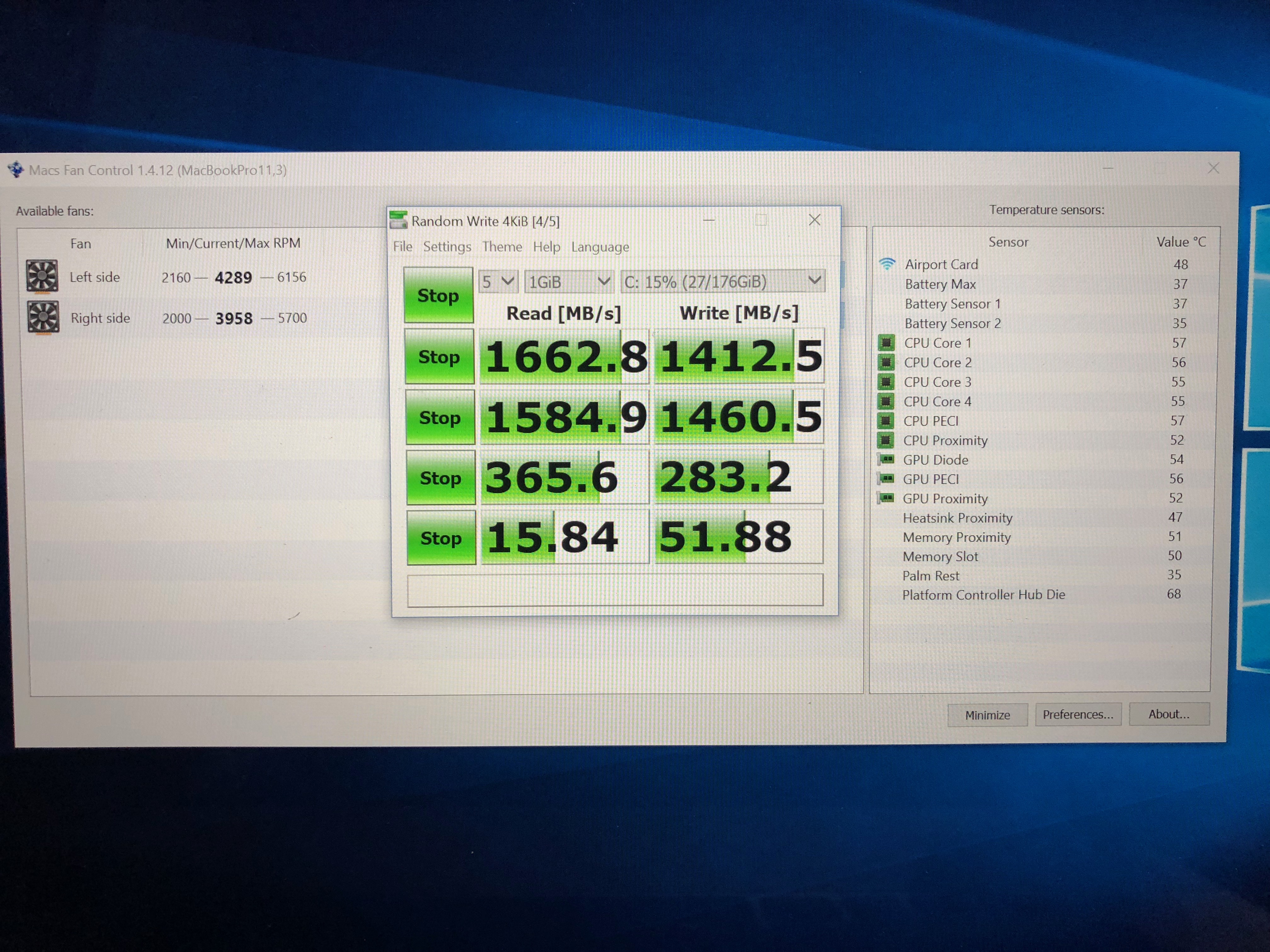This screenshot has width=1270, height=952.
Task: Click the GPU PECI card icon
Action: point(886,479)
